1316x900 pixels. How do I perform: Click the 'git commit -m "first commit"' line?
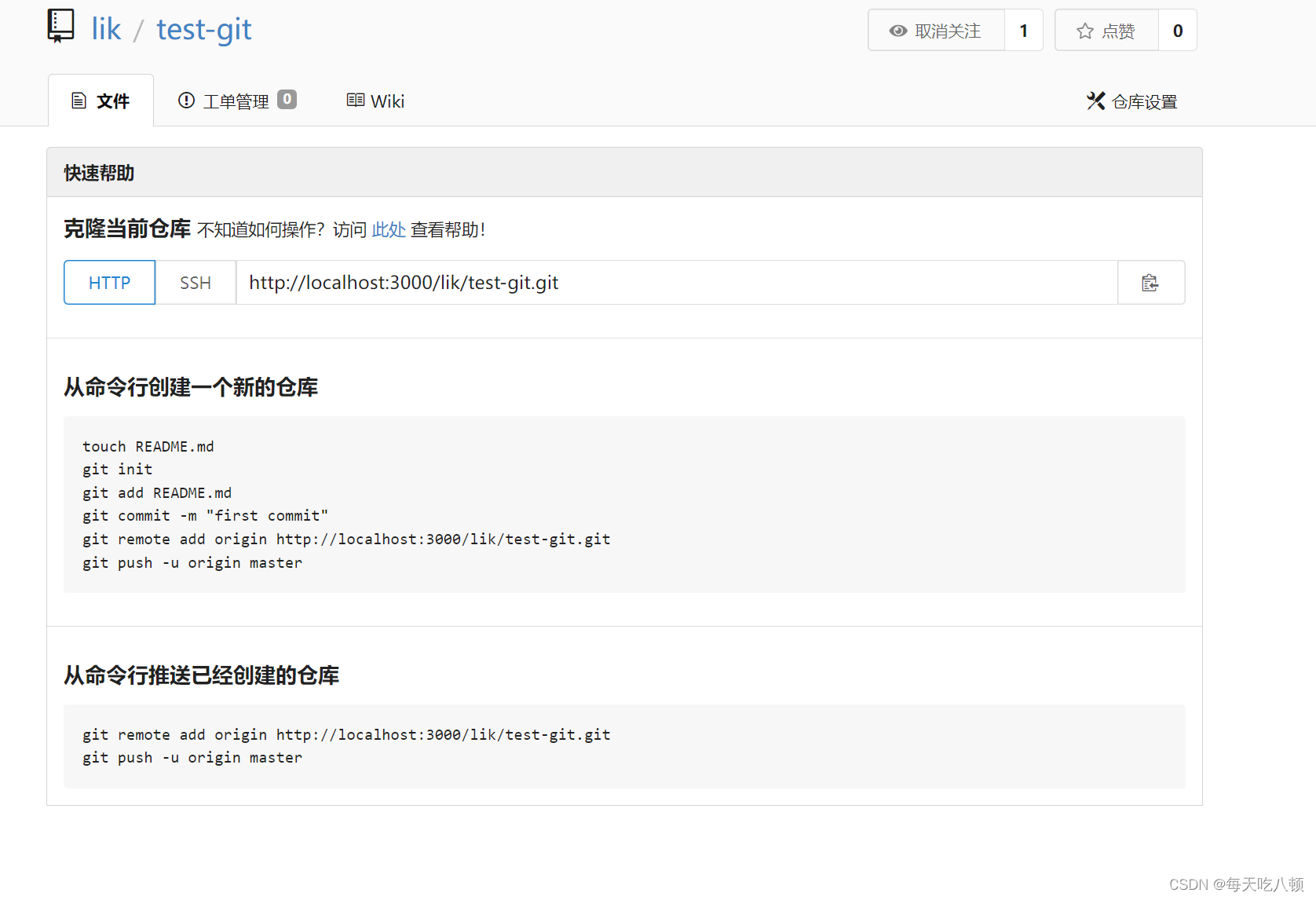(206, 515)
